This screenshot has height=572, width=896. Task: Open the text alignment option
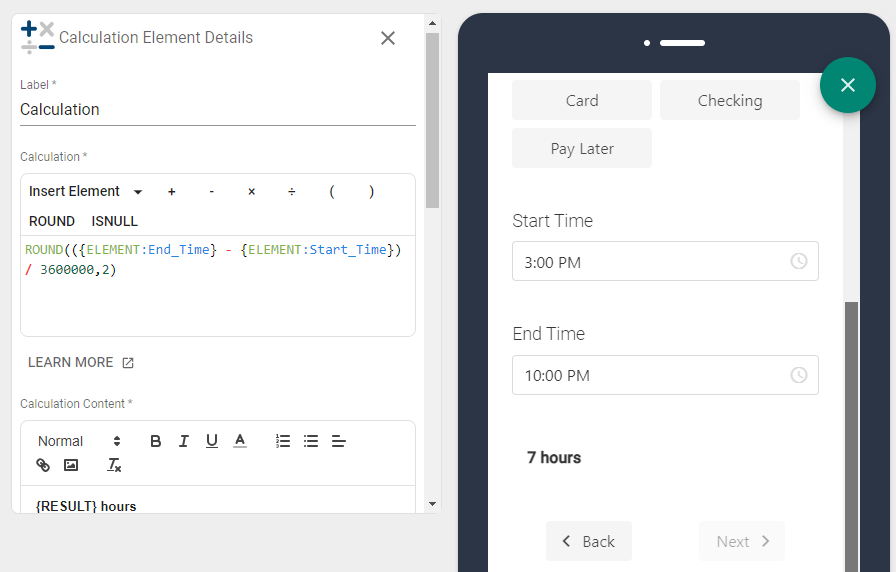[x=339, y=441]
